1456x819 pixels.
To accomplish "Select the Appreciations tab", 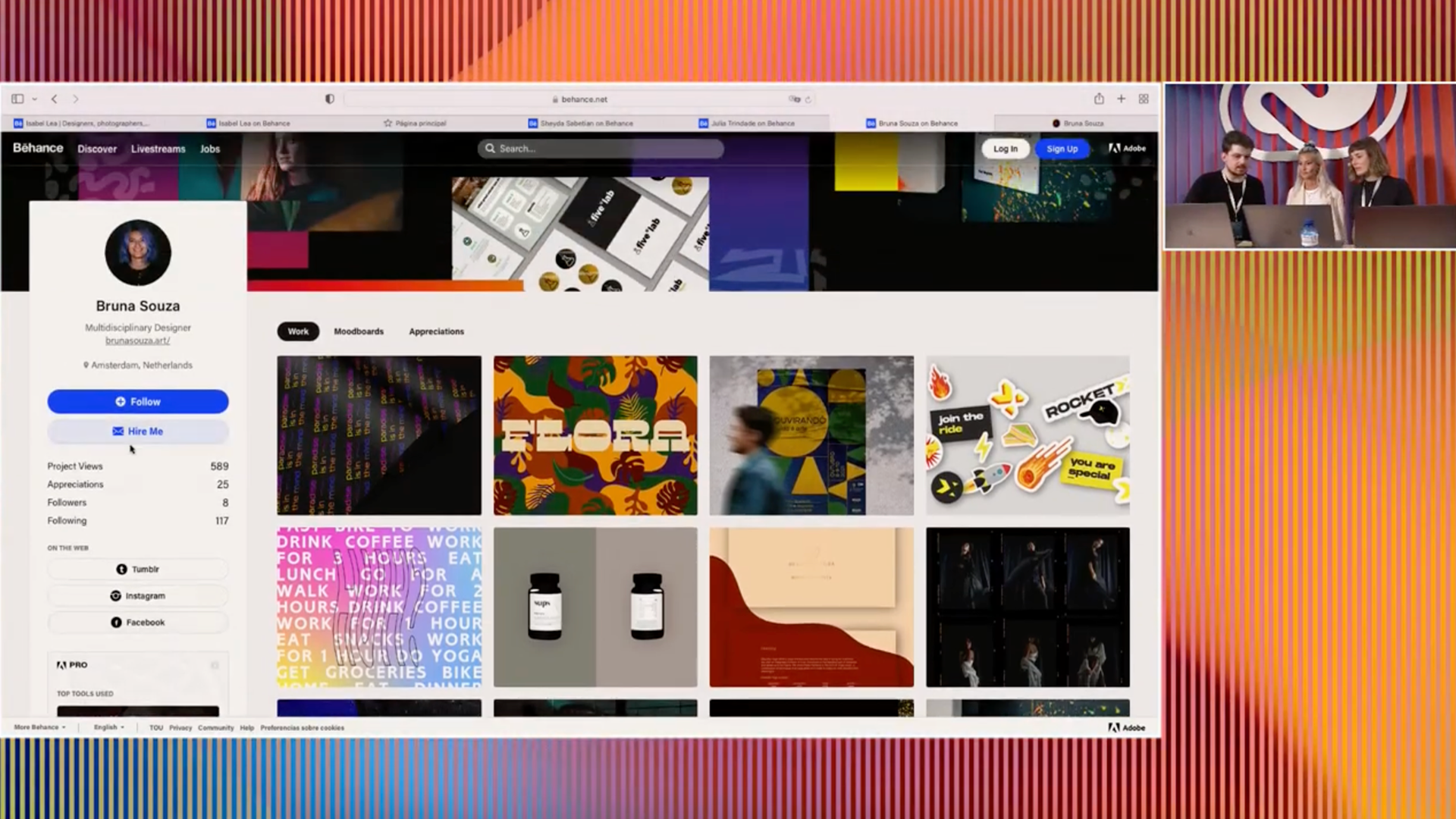I will [x=436, y=331].
